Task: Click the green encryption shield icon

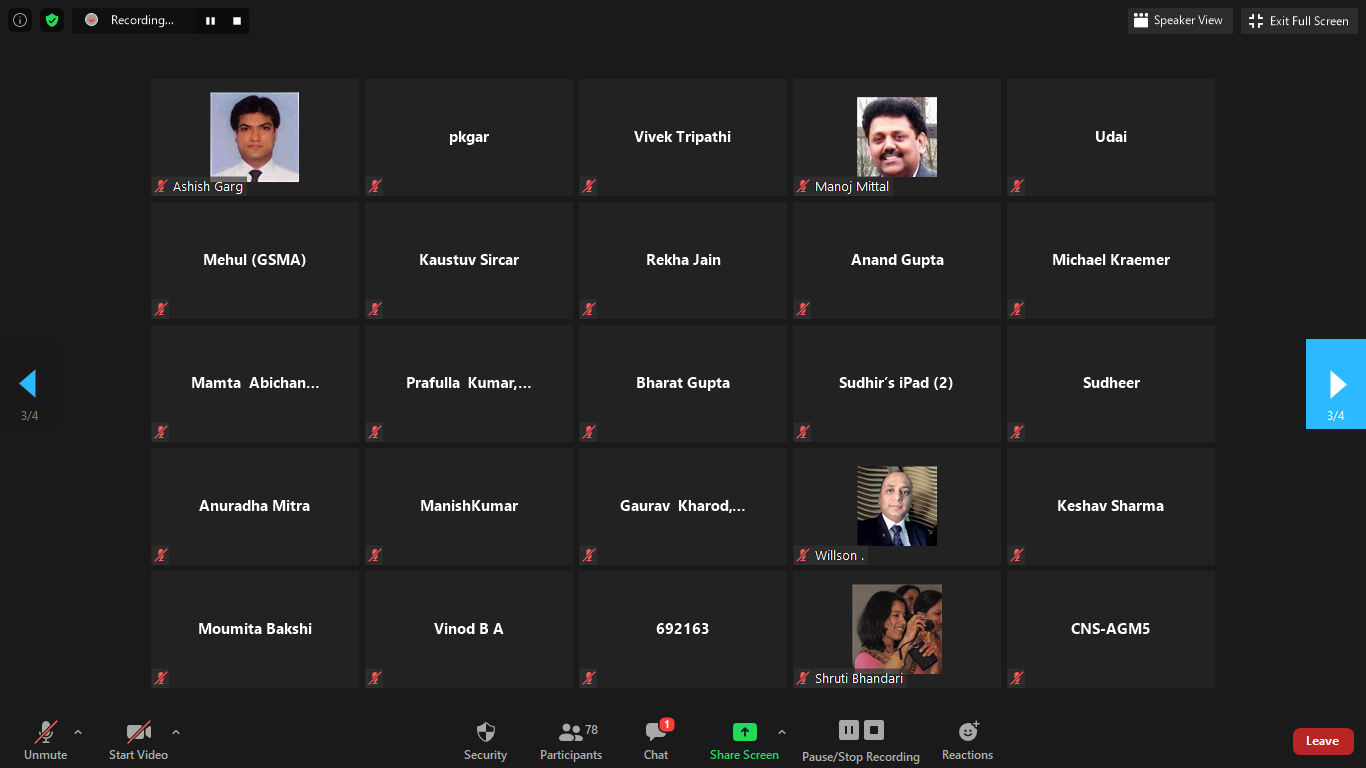Action: click(x=52, y=20)
